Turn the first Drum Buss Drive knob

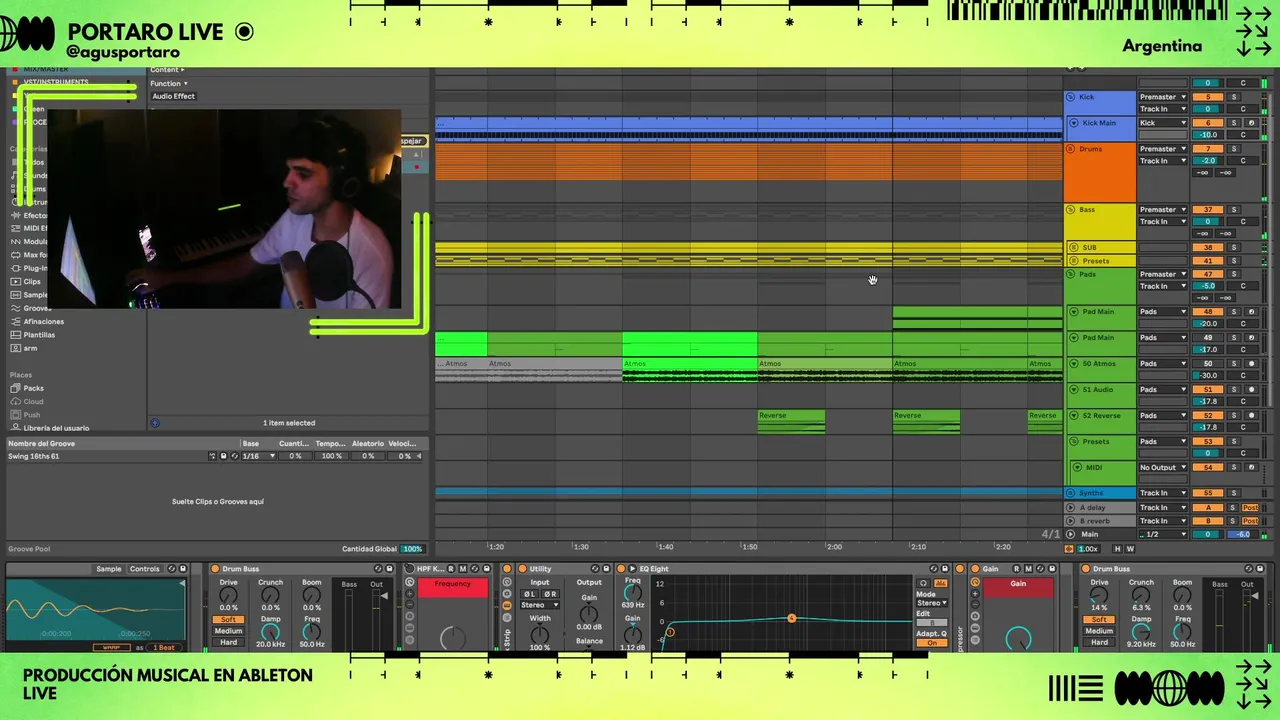pos(229,595)
